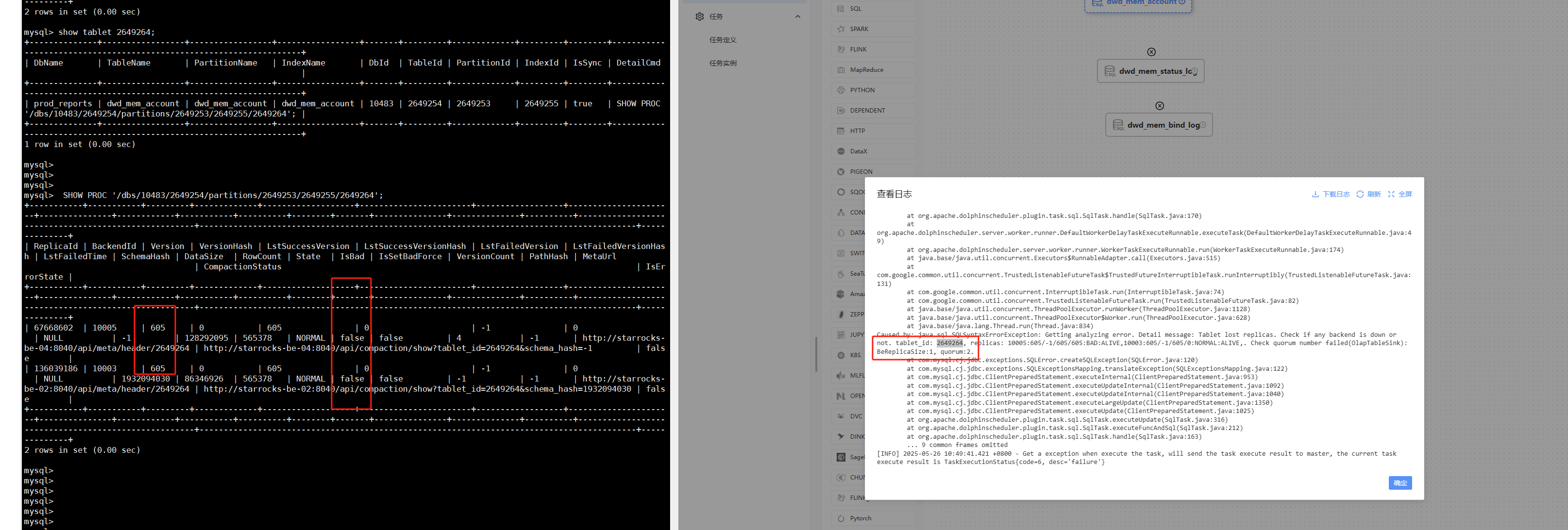This screenshot has height=530, width=1568.
Task: Click the failed status icon above dwd_mem_bind_log
Action: [1160, 106]
